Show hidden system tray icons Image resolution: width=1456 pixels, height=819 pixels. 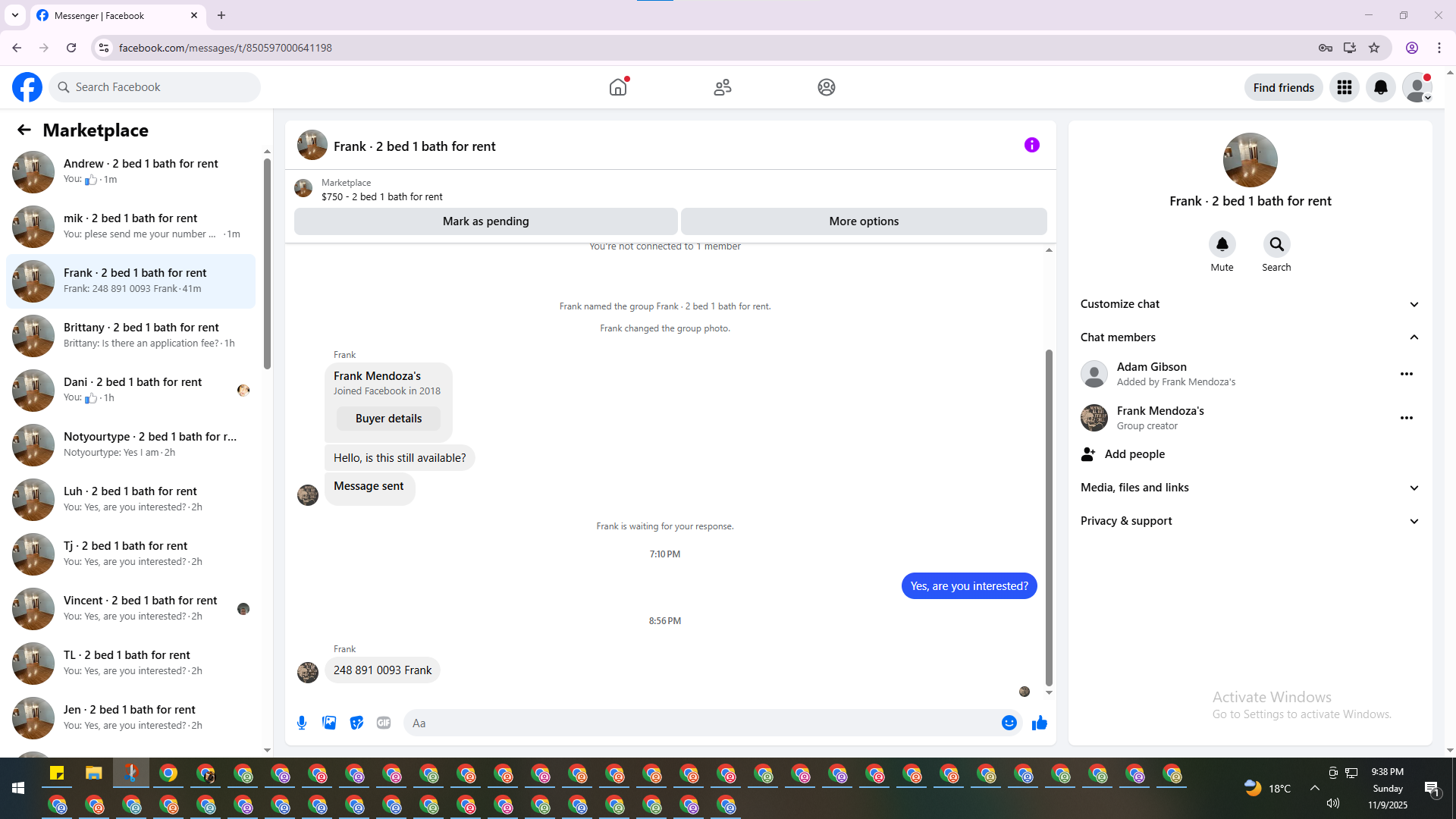(x=1315, y=789)
